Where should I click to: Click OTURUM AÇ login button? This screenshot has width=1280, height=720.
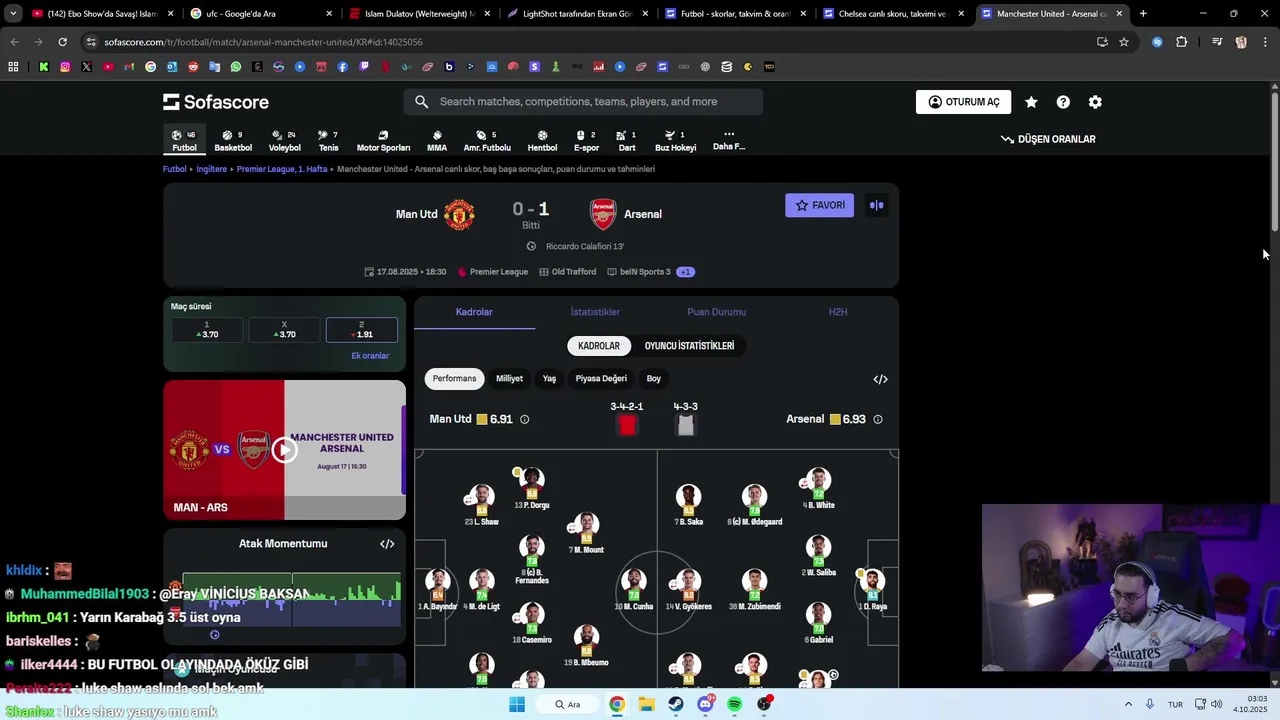coord(963,102)
